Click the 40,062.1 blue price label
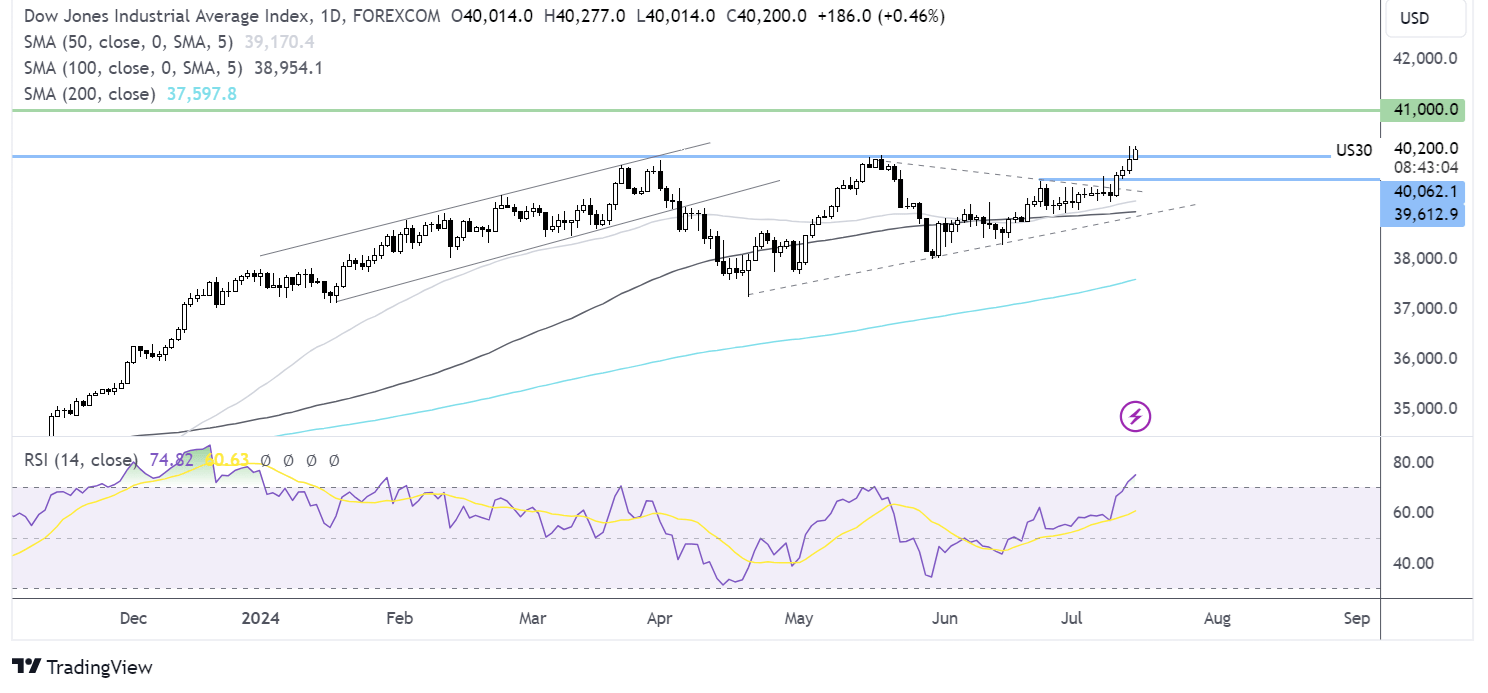 click(x=1422, y=190)
